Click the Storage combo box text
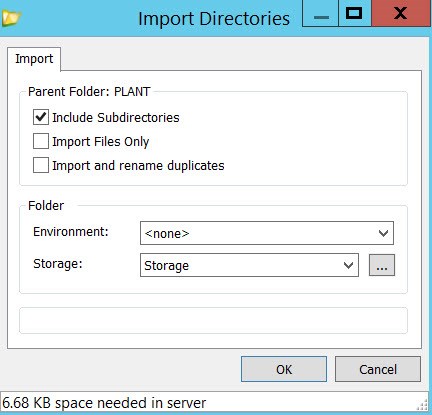Viewport: 432px width, 415px height. (166, 266)
